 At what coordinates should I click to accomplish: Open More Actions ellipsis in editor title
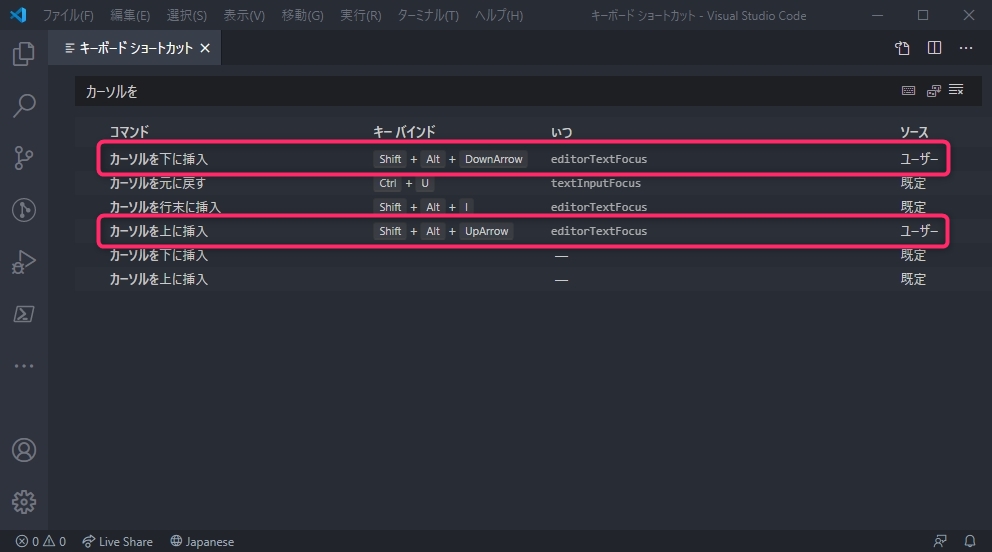(966, 48)
